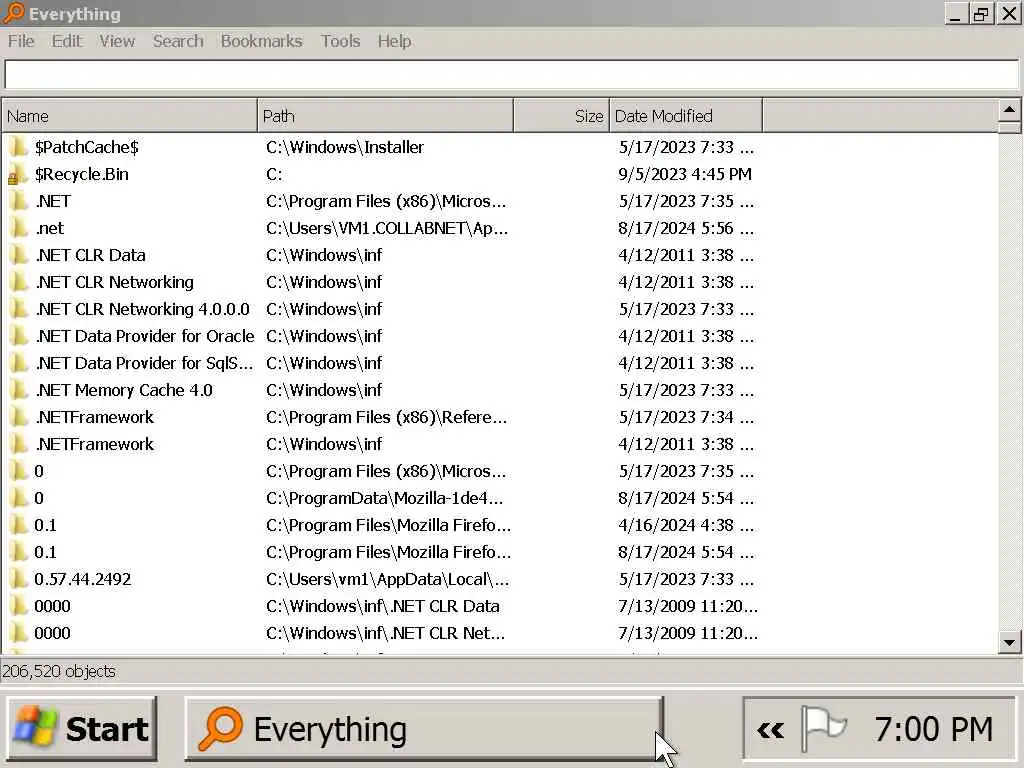
Task: Open the View menu
Action: (x=117, y=41)
